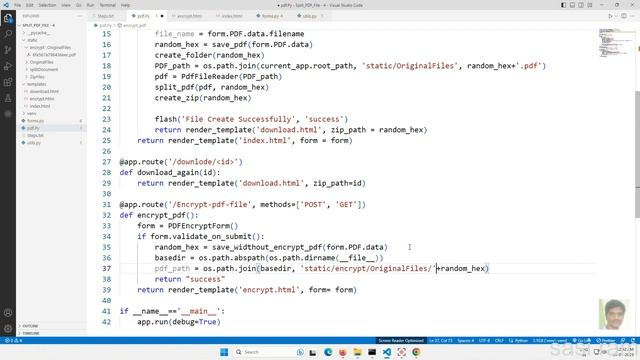Switch to the forms.py editor tab

coord(271,16)
